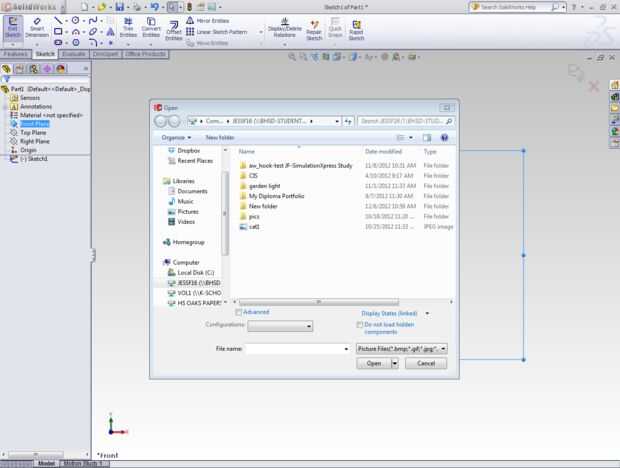This screenshot has height=468, width=620.
Task: Sort files by Date modified column header
Action: pos(383,151)
